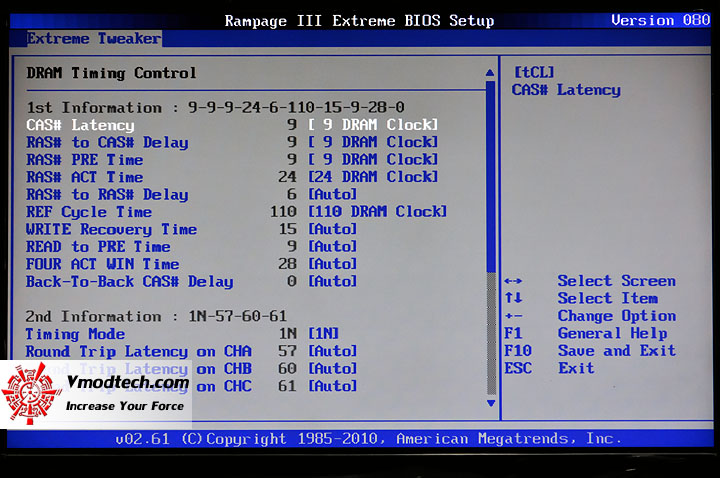Click the [tCL] help label
This screenshot has height=478, width=720.
534,72
